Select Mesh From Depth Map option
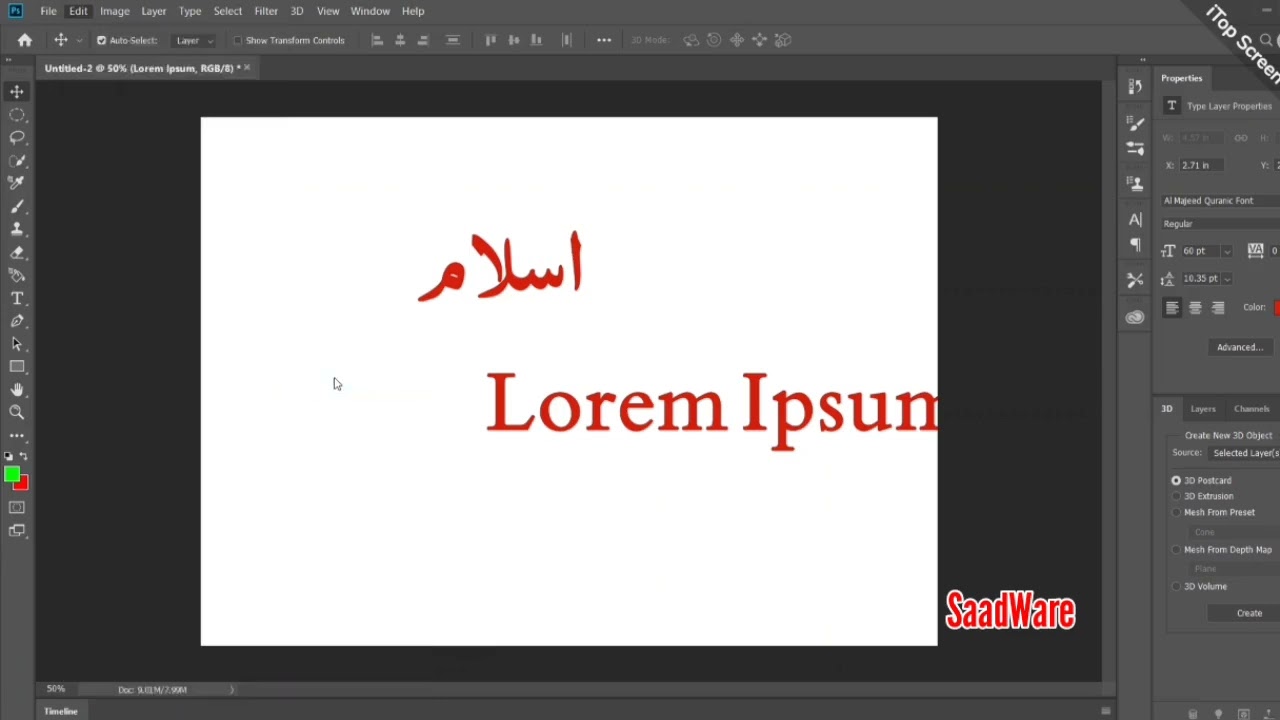The image size is (1280, 720). tap(1176, 550)
